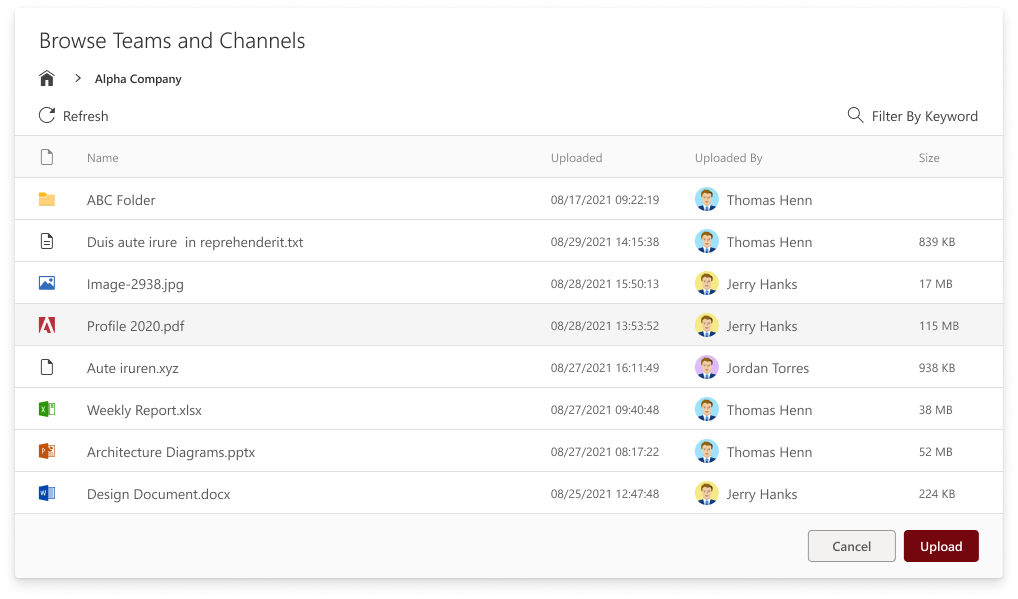
Task: Sort files by the Name column
Action: pos(102,157)
